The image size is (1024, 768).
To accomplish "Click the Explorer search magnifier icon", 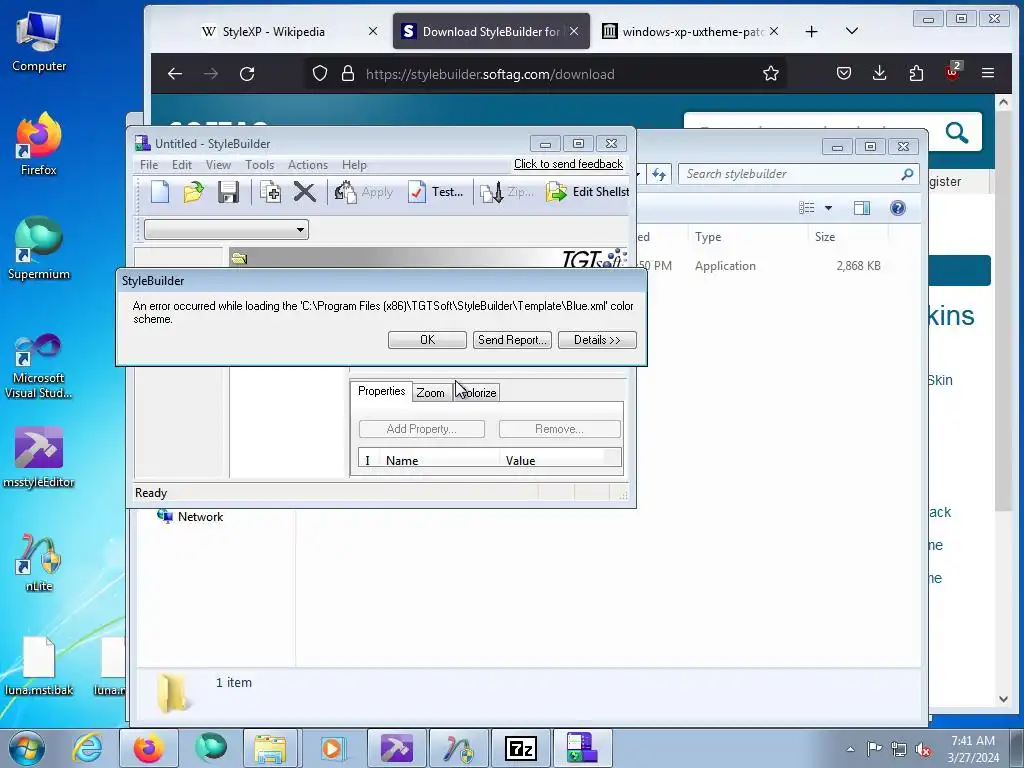I will (907, 174).
